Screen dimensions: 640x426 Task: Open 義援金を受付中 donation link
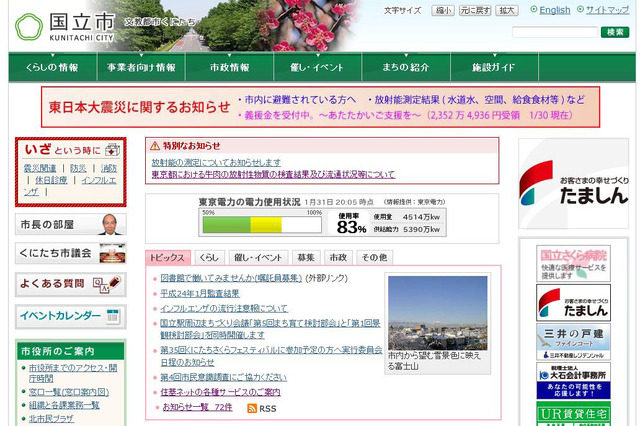[409, 115]
